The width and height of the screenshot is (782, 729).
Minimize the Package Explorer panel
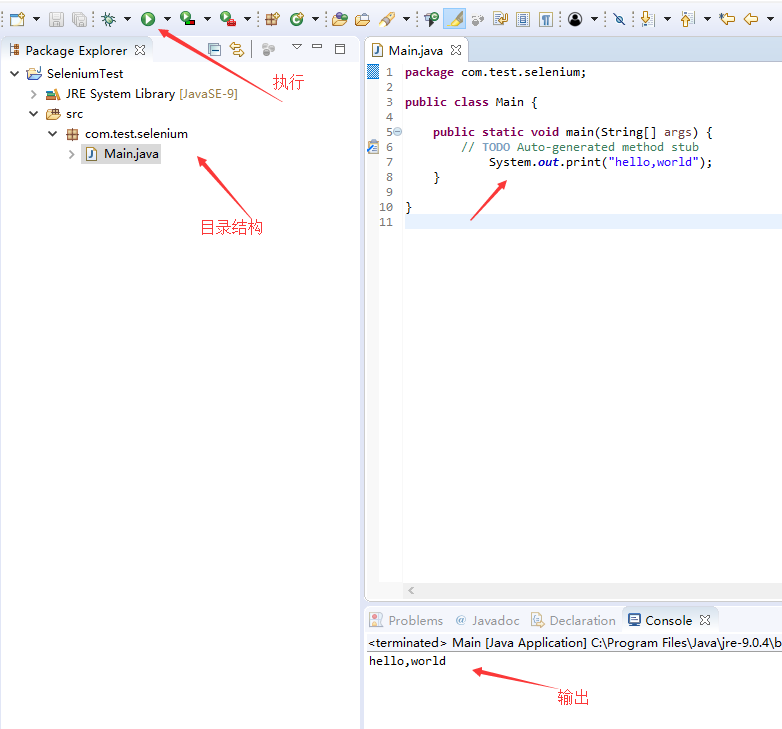pyautogui.click(x=317, y=46)
